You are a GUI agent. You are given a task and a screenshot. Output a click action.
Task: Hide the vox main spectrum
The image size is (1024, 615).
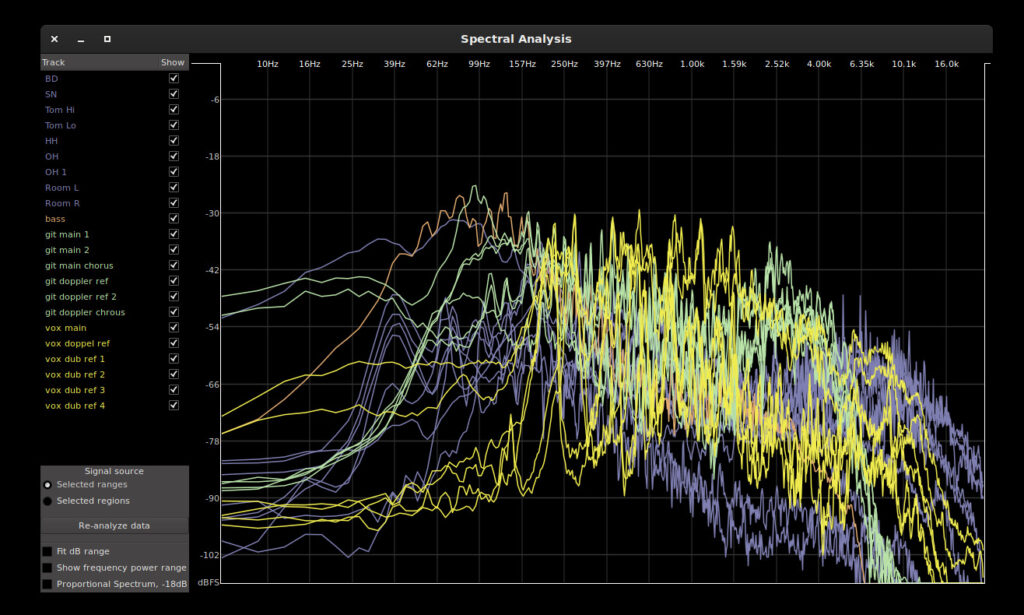pyautogui.click(x=174, y=327)
